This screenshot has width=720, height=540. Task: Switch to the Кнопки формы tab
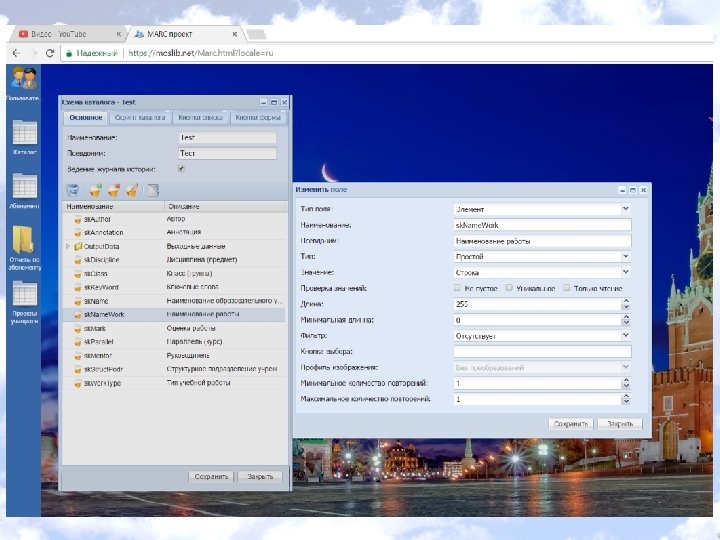pyautogui.click(x=257, y=118)
